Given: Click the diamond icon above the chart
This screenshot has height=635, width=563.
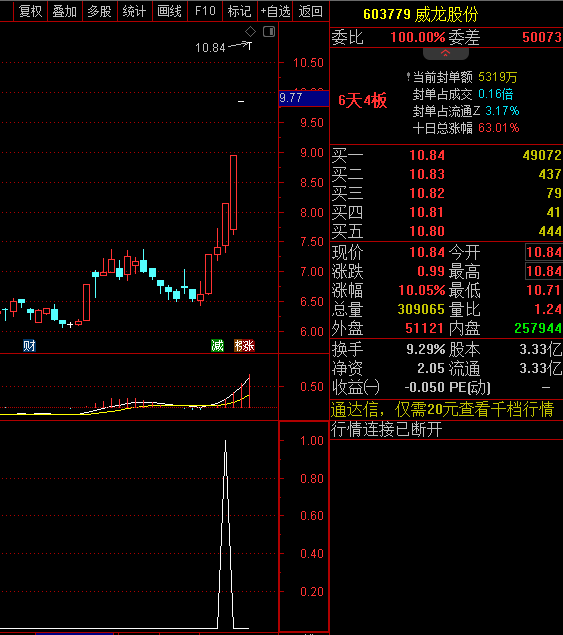Looking at the screenshot, I should point(250,31).
